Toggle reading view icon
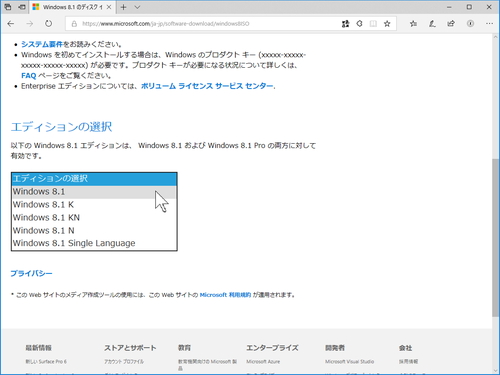 pos(373,24)
